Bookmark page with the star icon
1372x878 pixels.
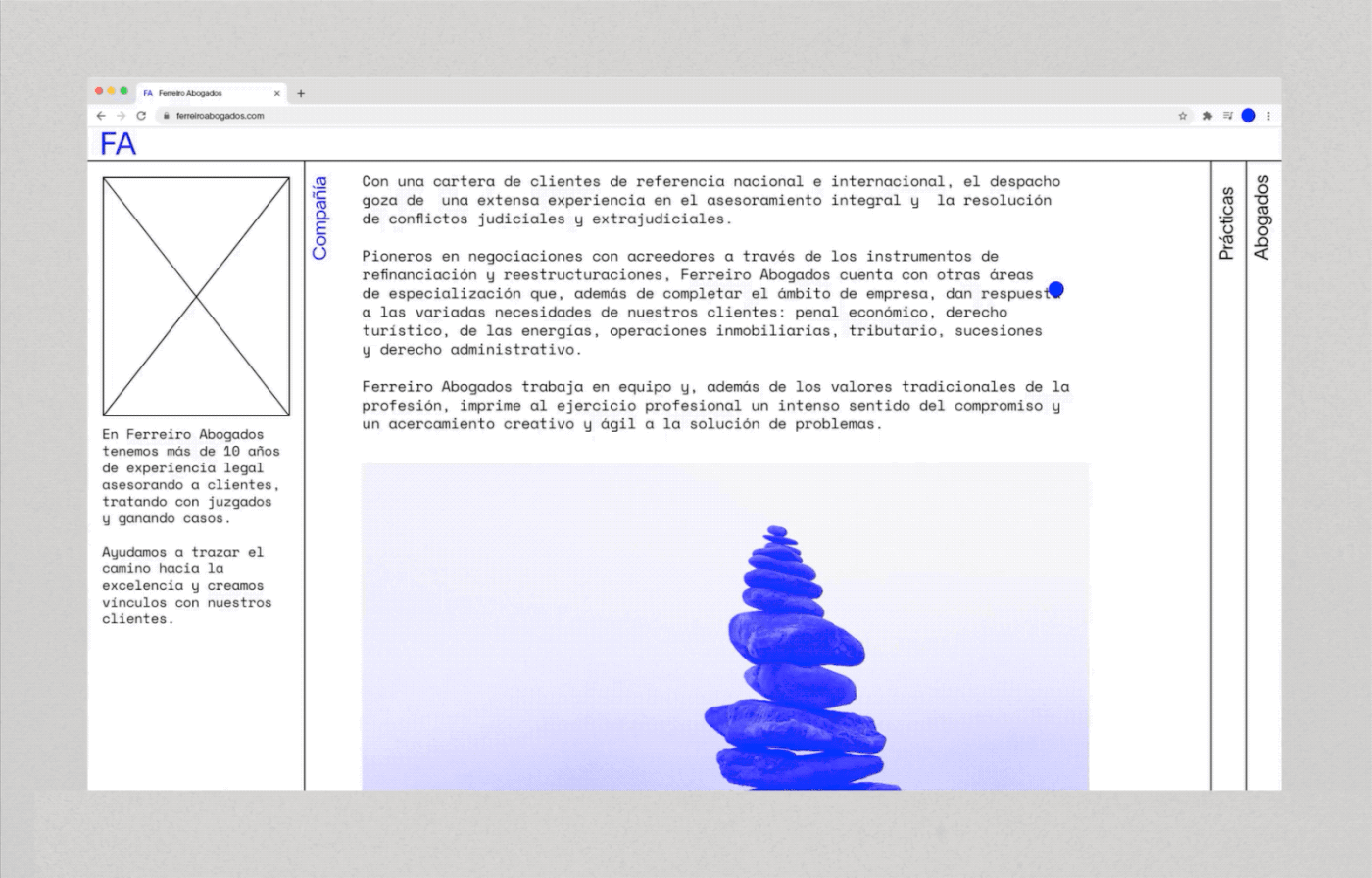(1183, 116)
